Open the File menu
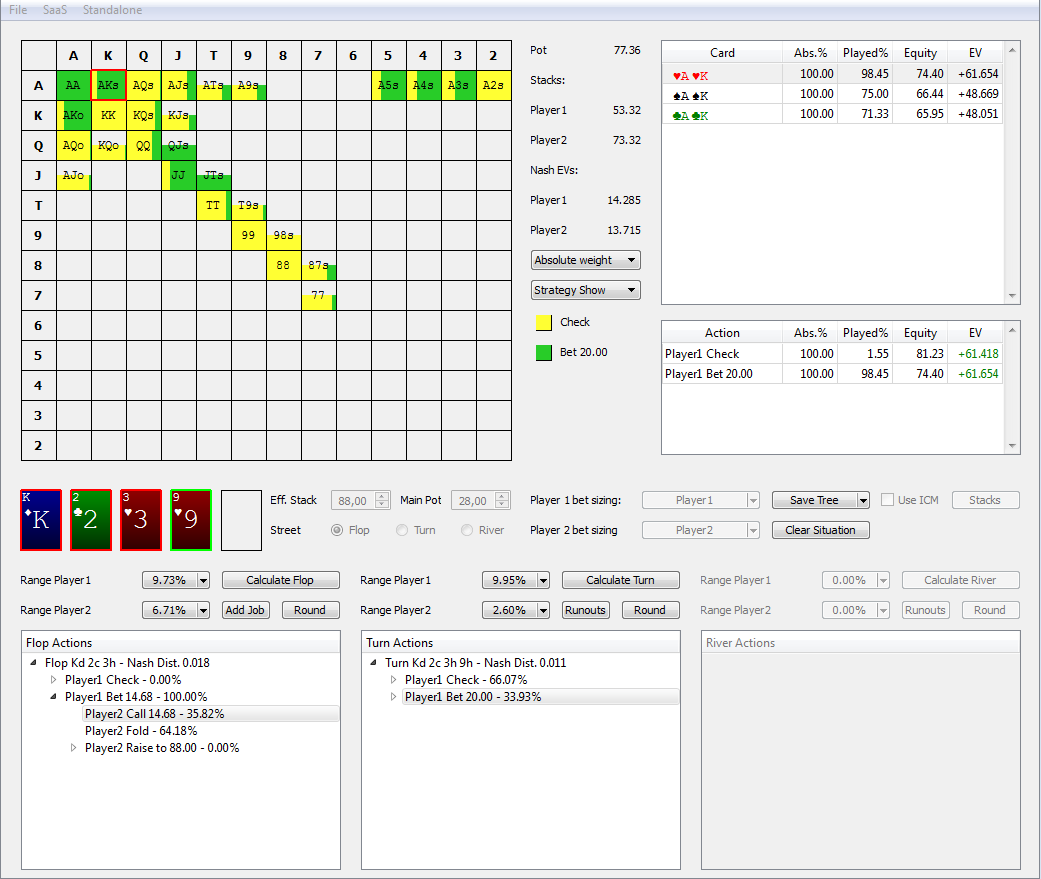The image size is (1041, 879). coord(18,10)
